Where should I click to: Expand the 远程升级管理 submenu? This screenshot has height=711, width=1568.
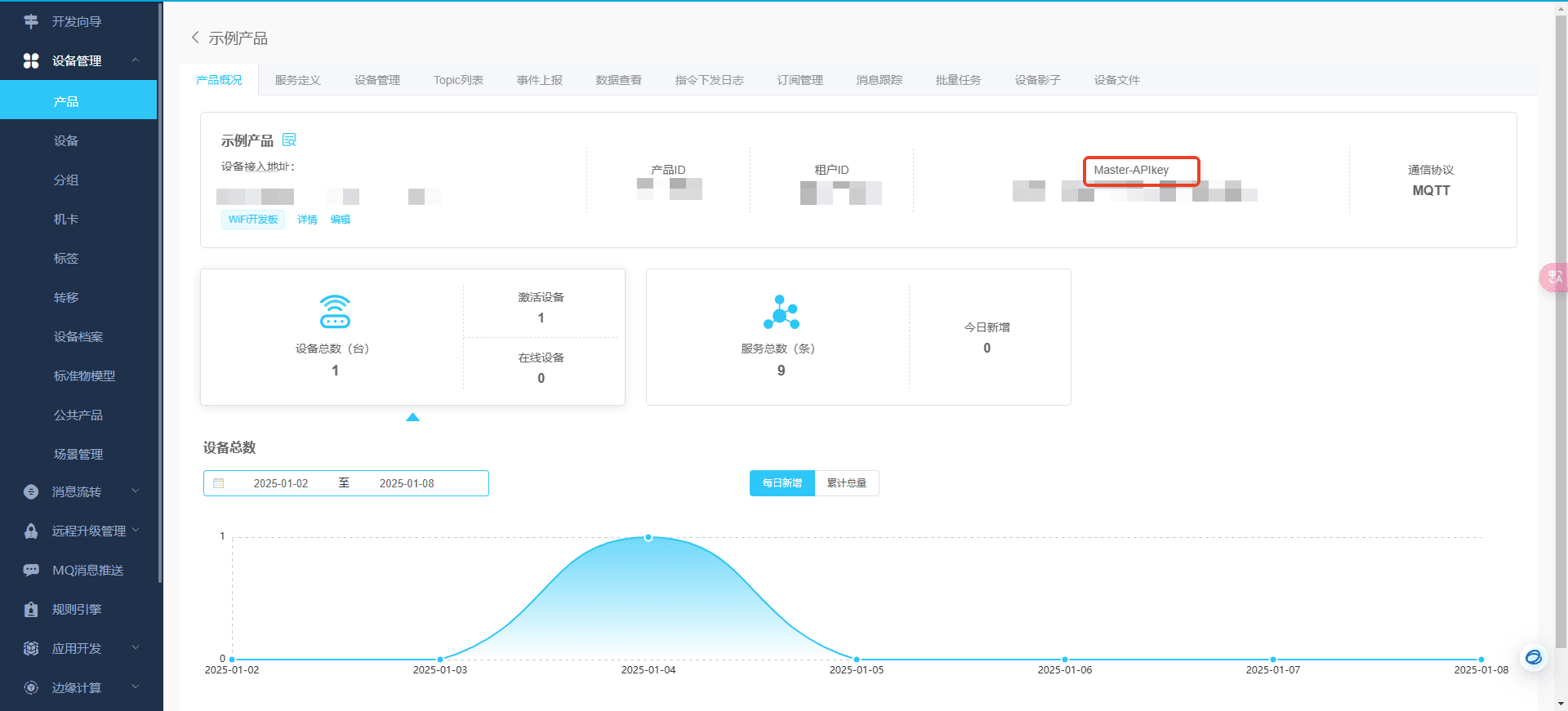[136, 531]
